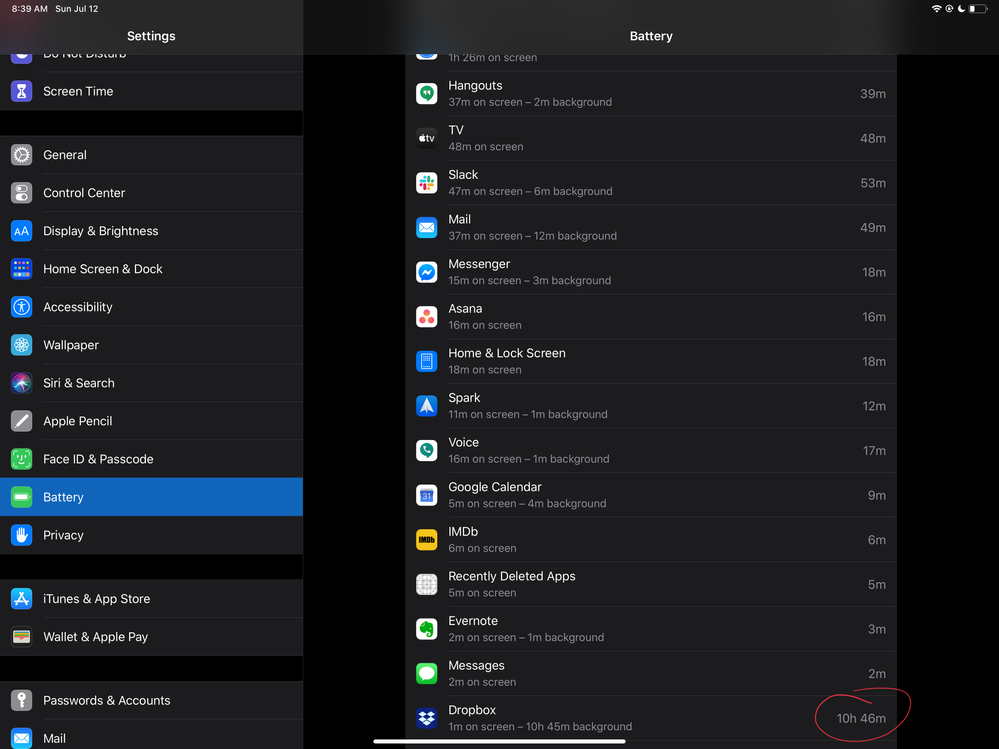Tap the Spark app icon
The width and height of the screenshot is (999, 749).
pos(427,405)
